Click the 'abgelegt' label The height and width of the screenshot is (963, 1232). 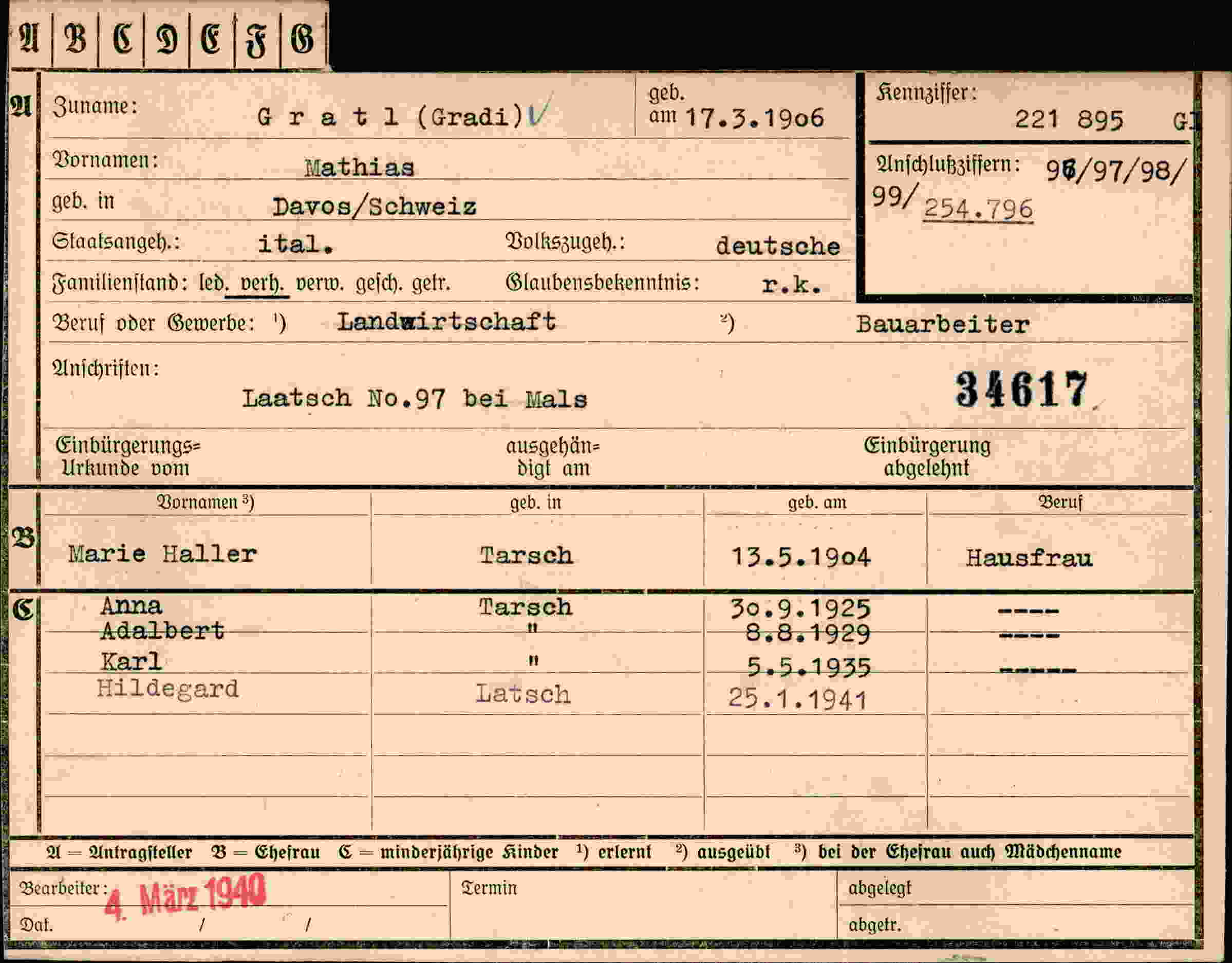tap(880, 888)
